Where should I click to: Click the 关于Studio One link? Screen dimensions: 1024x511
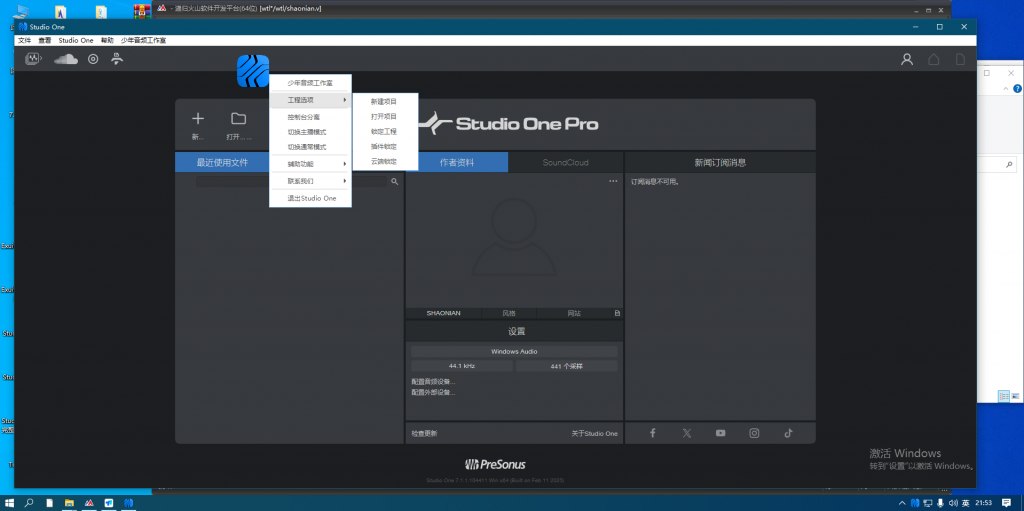[x=594, y=433]
